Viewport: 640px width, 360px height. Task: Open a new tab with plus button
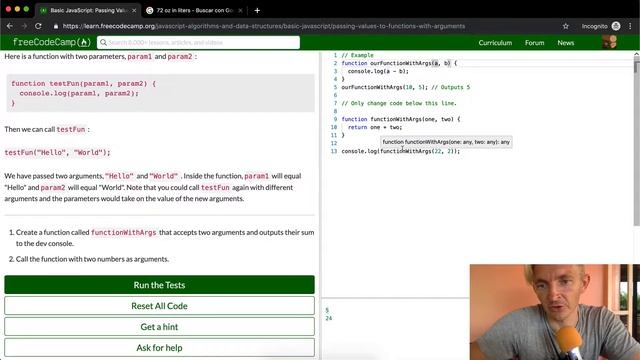pyautogui.click(x=257, y=11)
